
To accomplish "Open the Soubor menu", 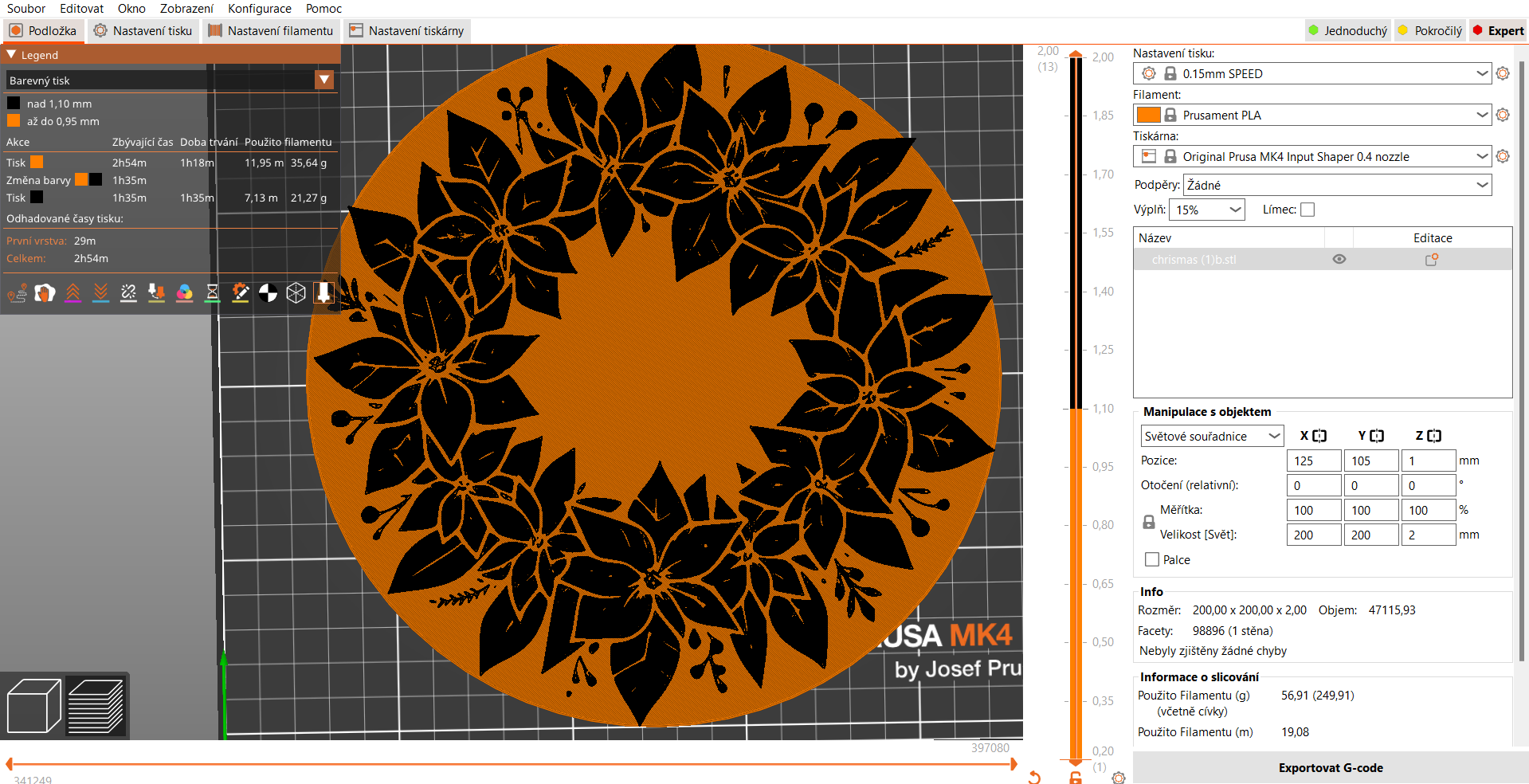I will coord(26,9).
